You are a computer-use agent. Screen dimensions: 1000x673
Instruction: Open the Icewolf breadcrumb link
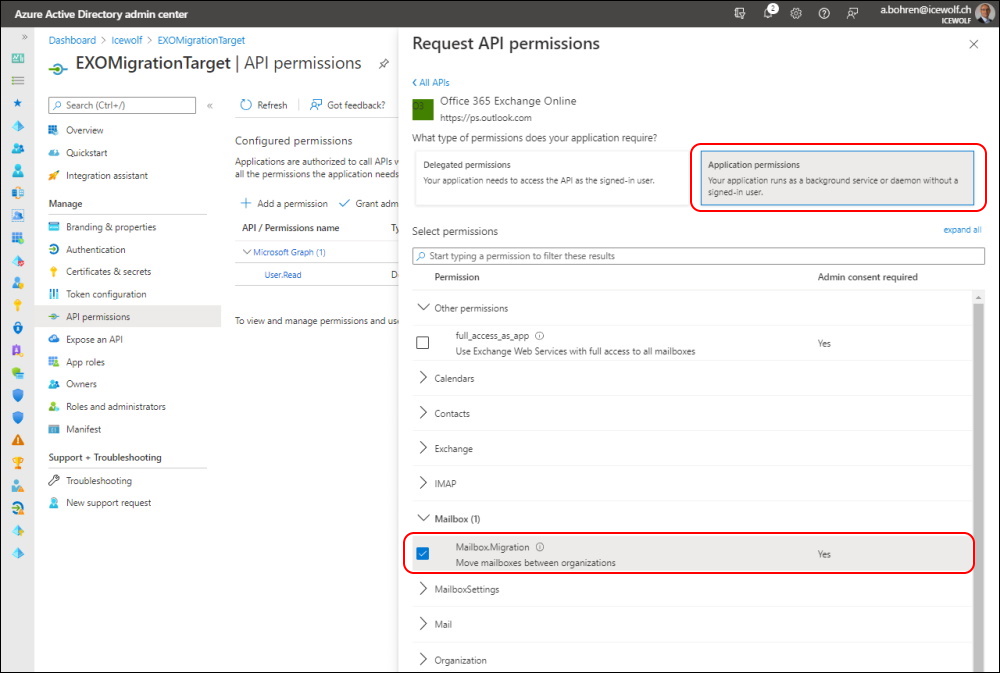point(127,40)
